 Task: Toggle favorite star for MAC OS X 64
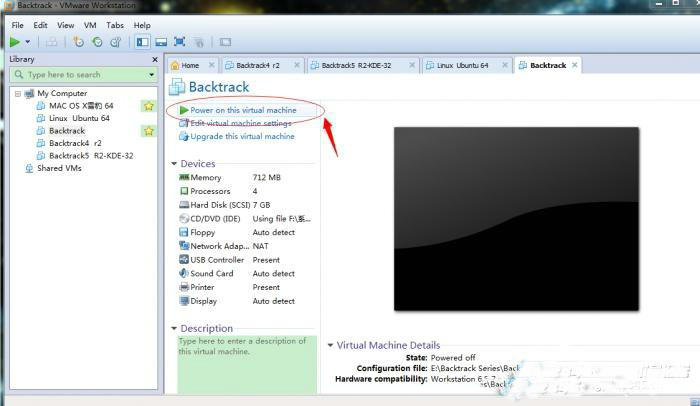point(149,106)
